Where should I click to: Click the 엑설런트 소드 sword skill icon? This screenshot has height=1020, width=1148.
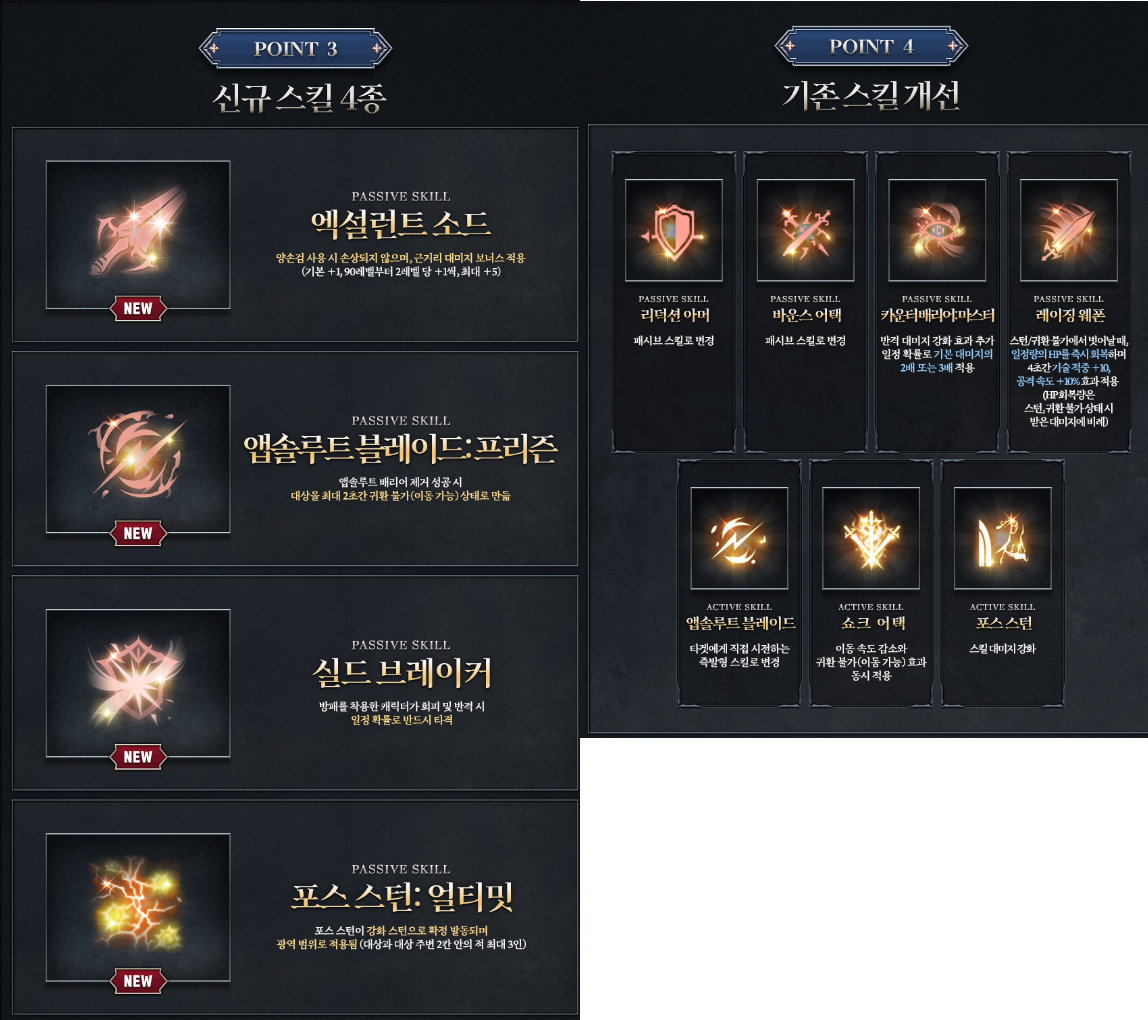[x=138, y=234]
